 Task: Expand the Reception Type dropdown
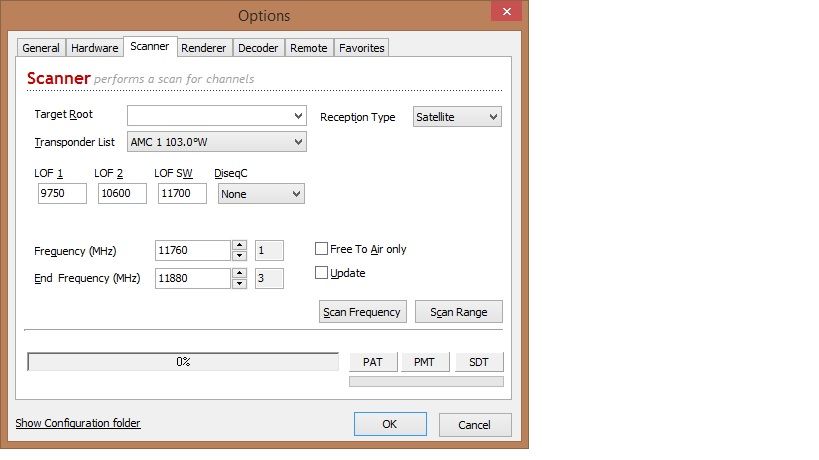tap(457, 116)
